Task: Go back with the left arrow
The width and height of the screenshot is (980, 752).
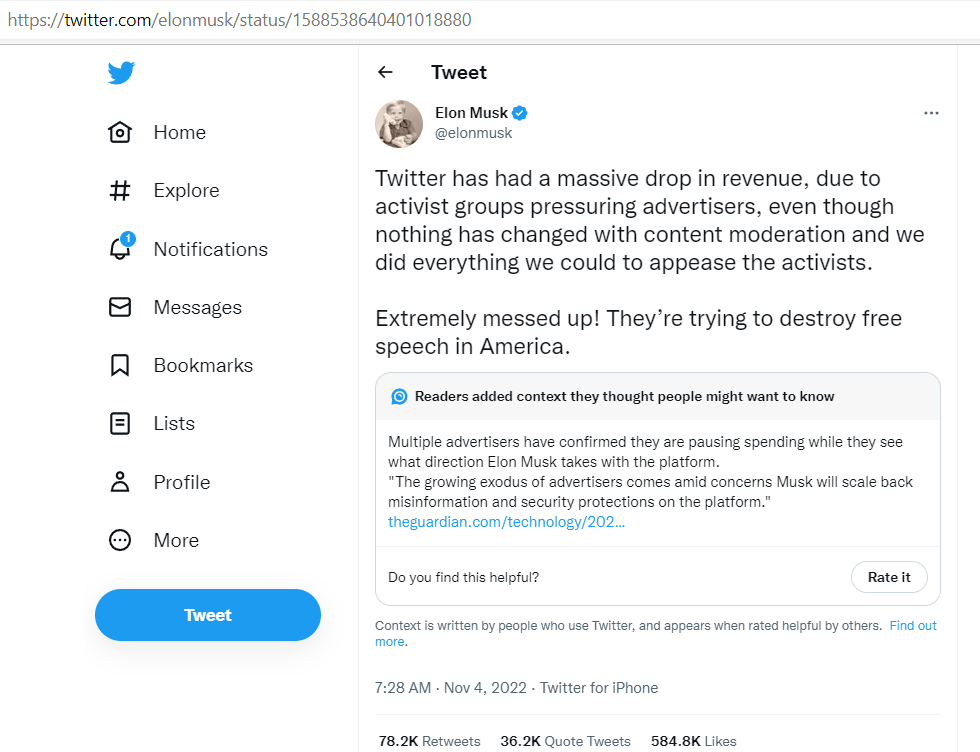Action: [385, 72]
